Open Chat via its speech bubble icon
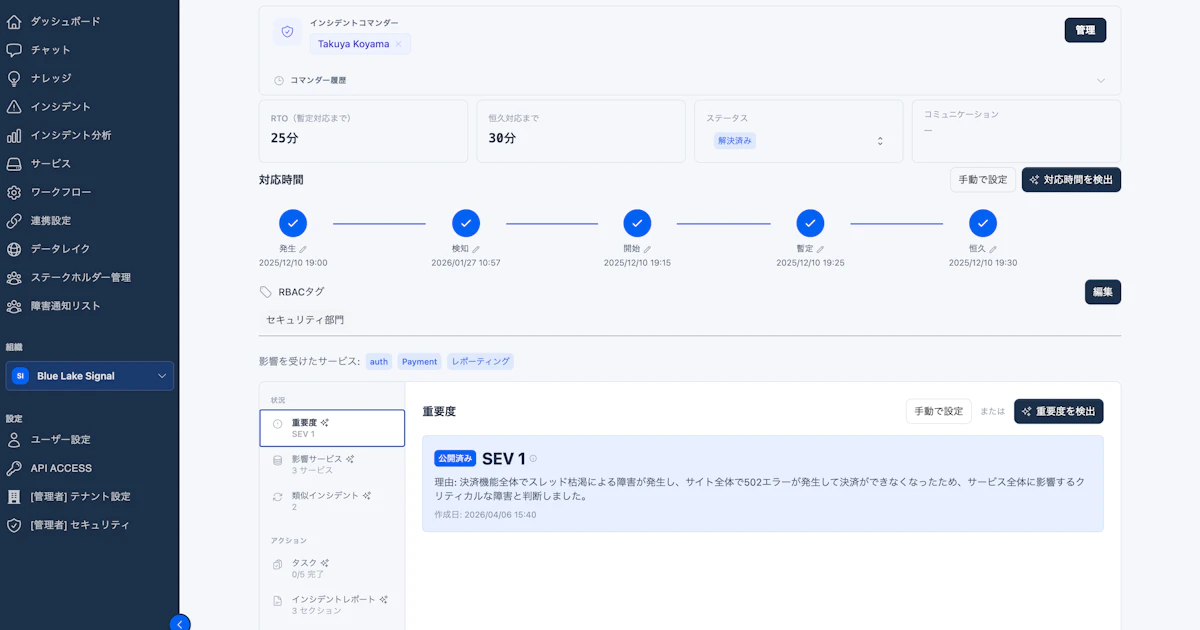The height and width of the screenshot is (630, 1200). click(x=14, y=50)
